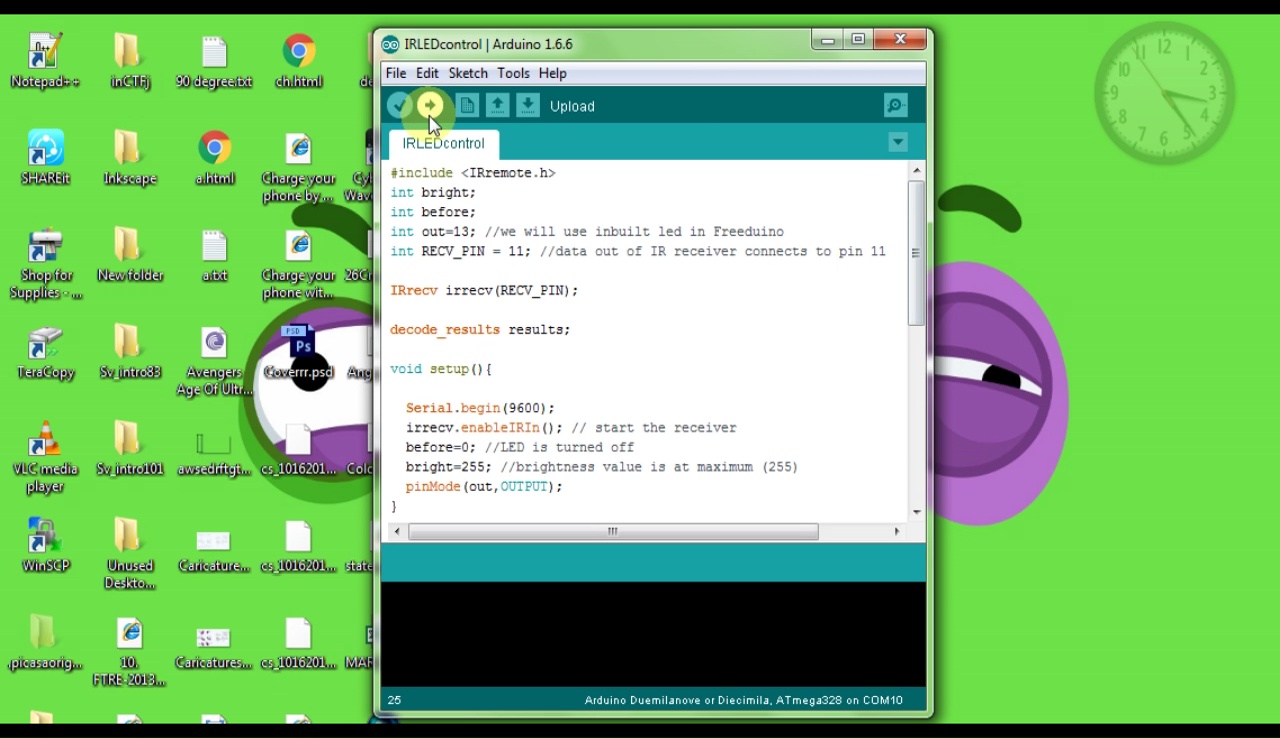Select the '10. FTRE-2013...' desktop file
1280x738 pixels.
(x=130, y=652)
